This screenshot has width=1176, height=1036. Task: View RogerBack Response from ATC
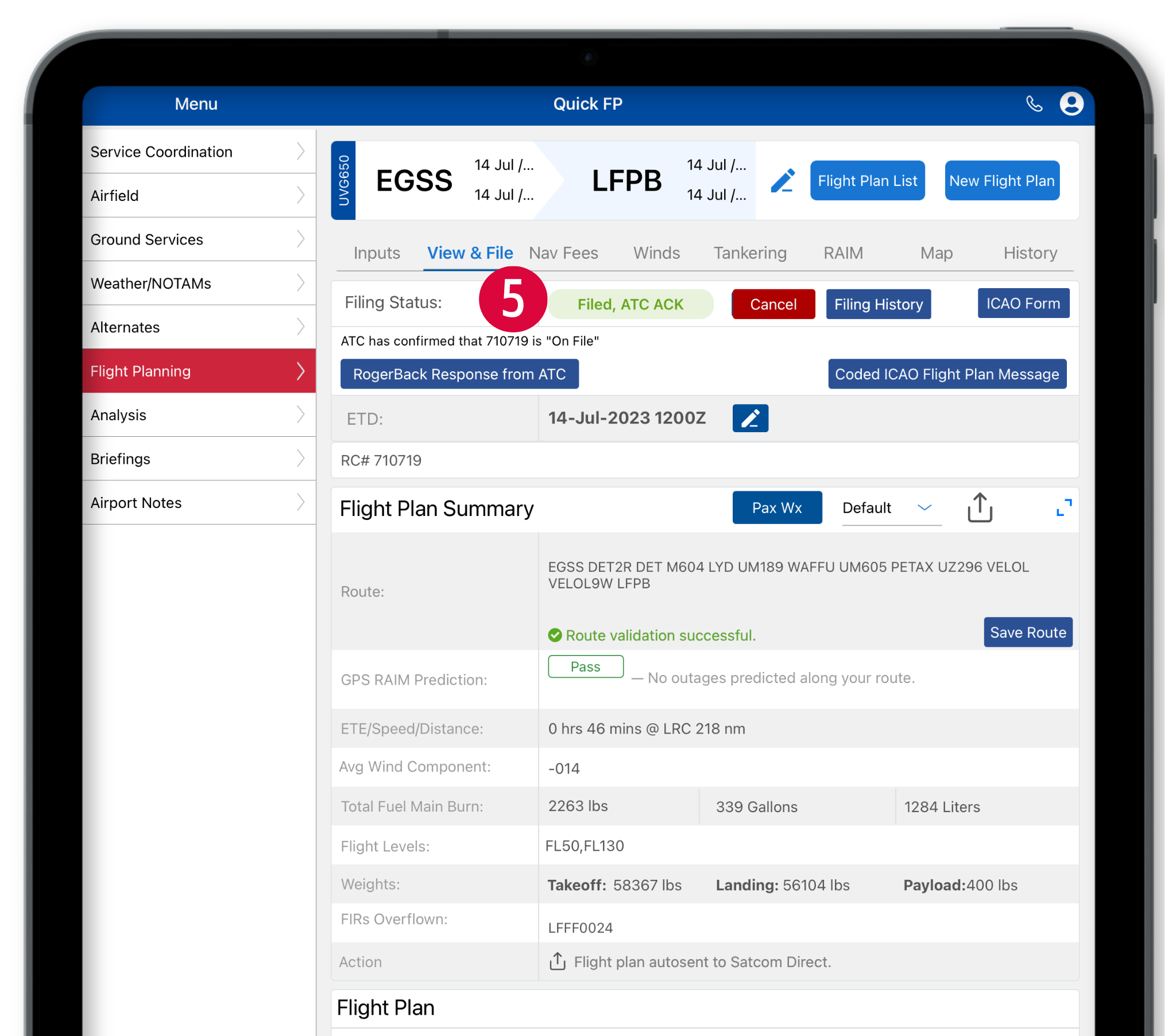coord(459,374)
